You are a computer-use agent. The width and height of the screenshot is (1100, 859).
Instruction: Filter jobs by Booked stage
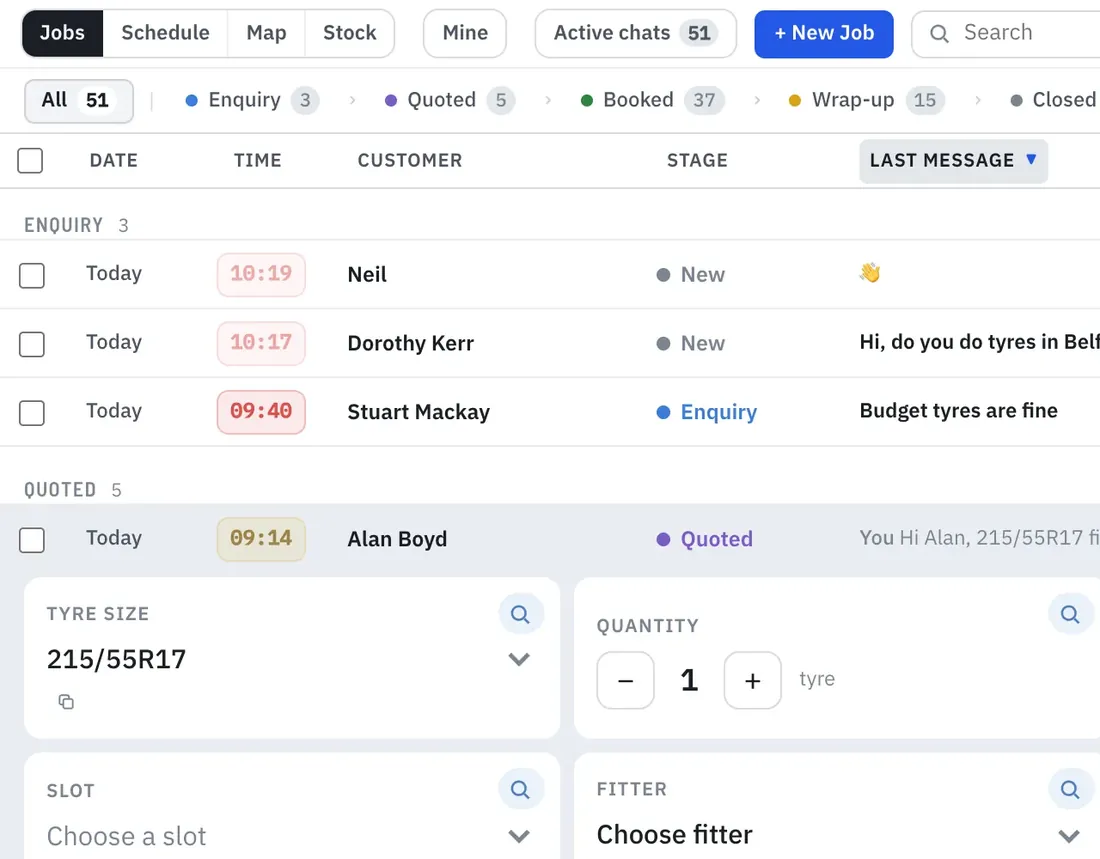652,100
